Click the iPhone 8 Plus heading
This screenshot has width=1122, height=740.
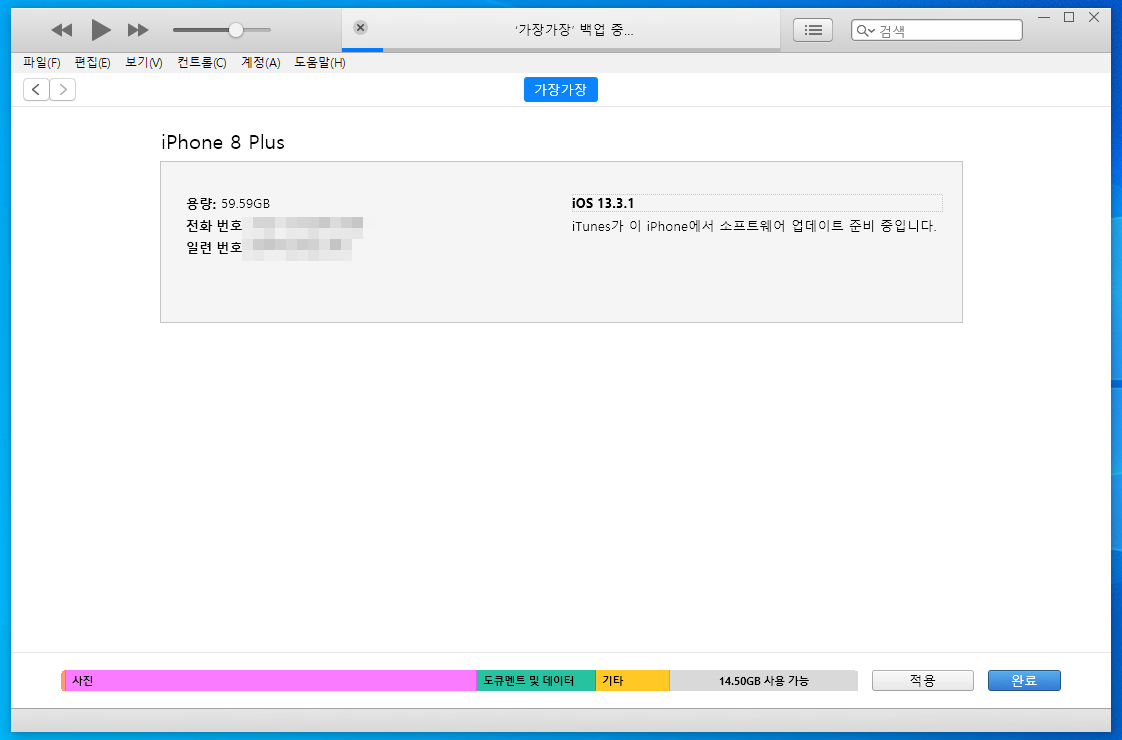(x=223, y=142)
